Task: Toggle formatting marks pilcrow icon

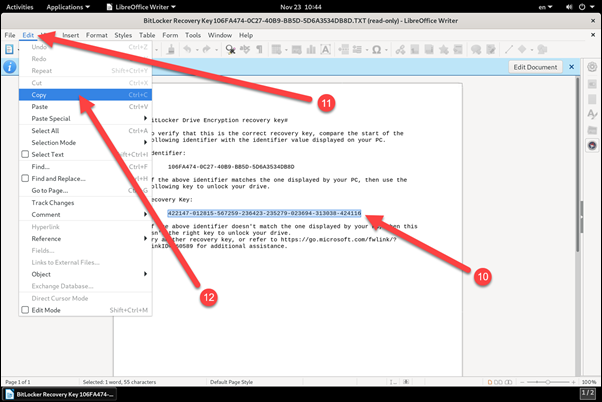Action: 260,50
